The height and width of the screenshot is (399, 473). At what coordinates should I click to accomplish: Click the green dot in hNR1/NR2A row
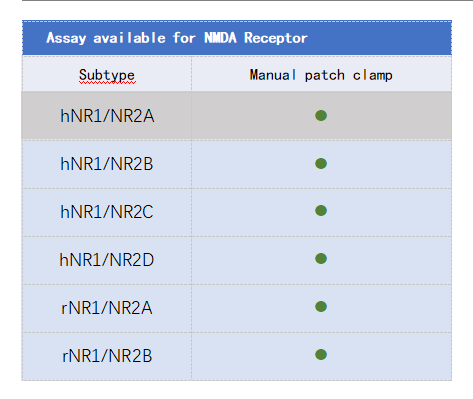(321, 116)
